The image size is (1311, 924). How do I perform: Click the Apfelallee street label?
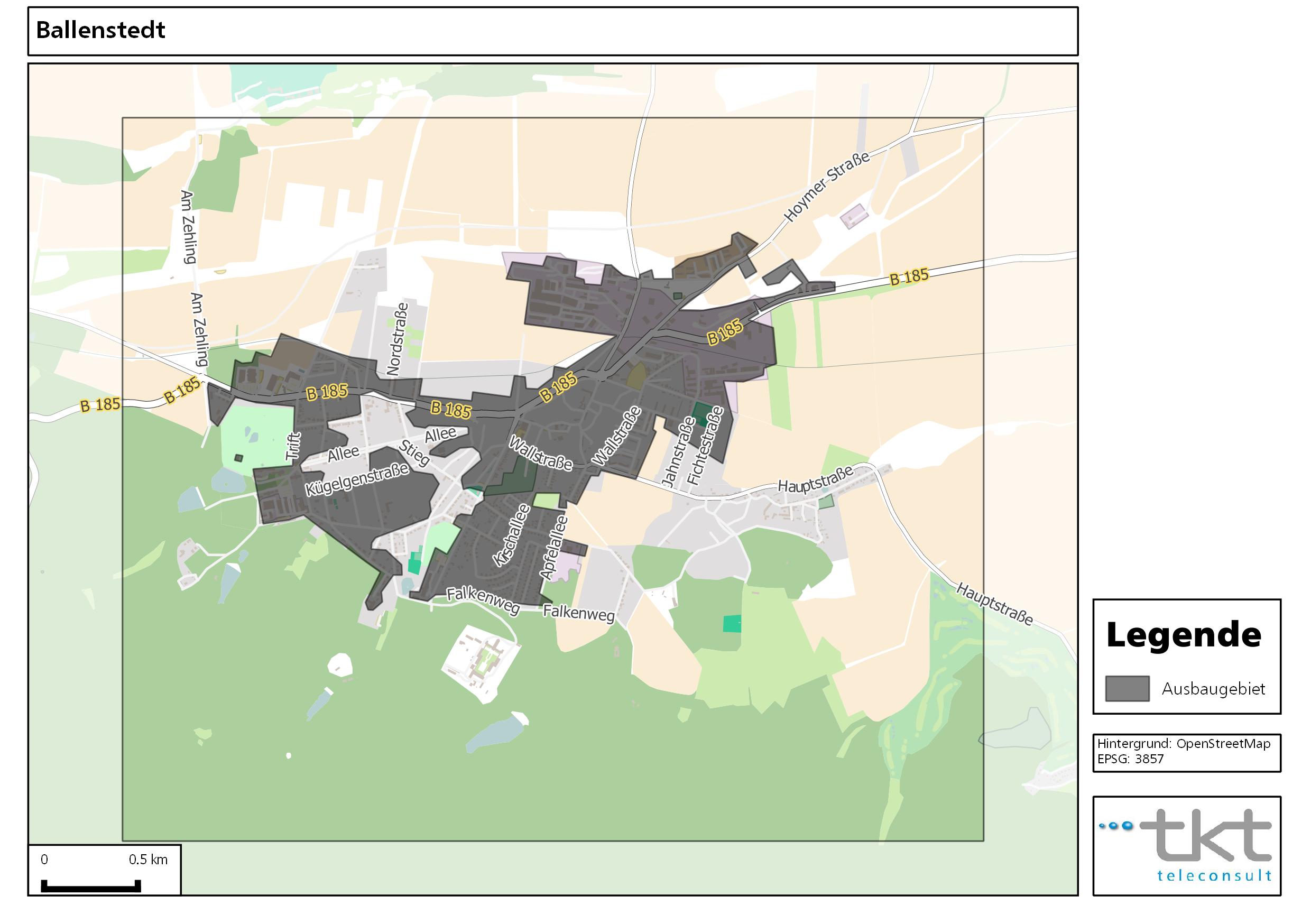(554, 548)
